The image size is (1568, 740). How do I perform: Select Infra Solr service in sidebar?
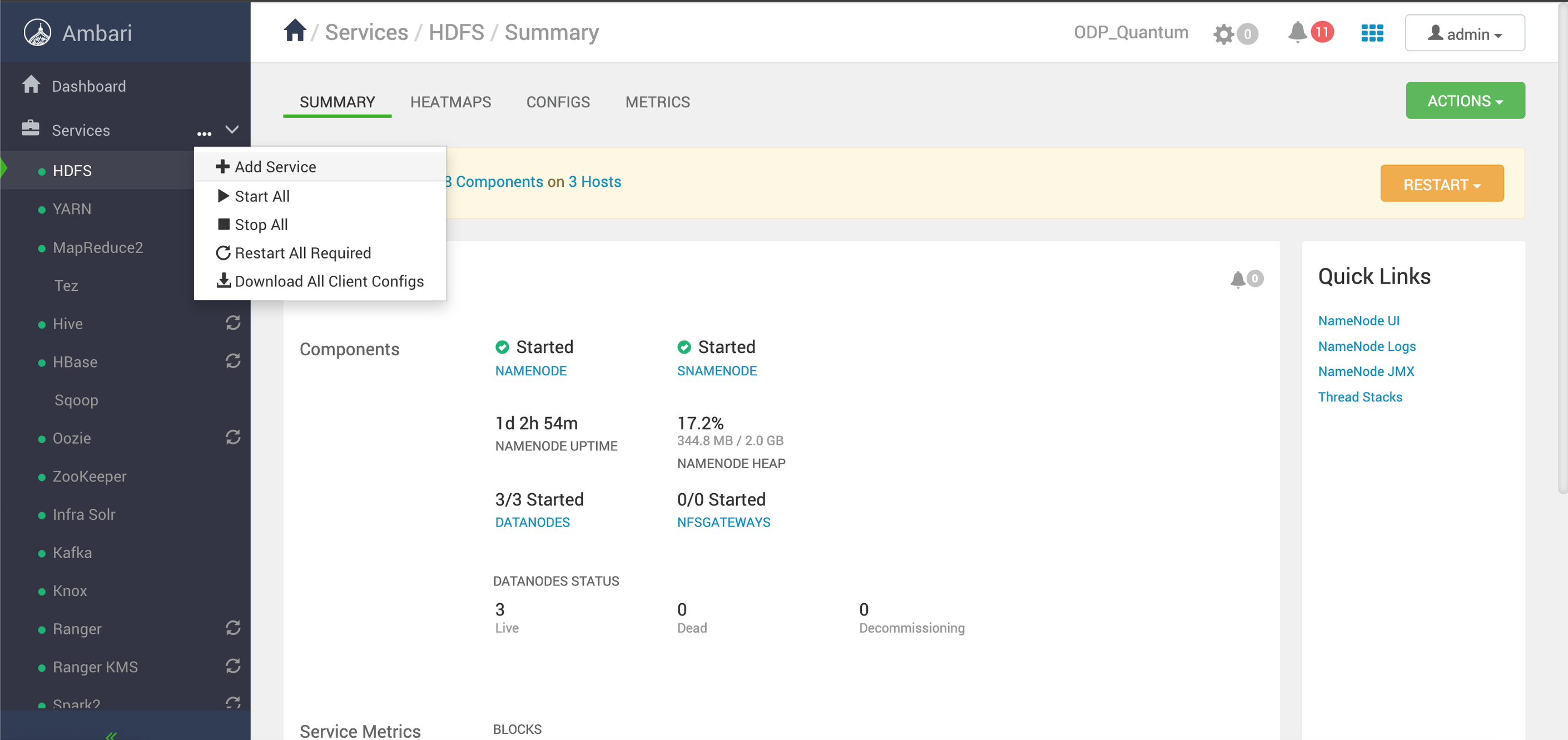tap(84, 514)
